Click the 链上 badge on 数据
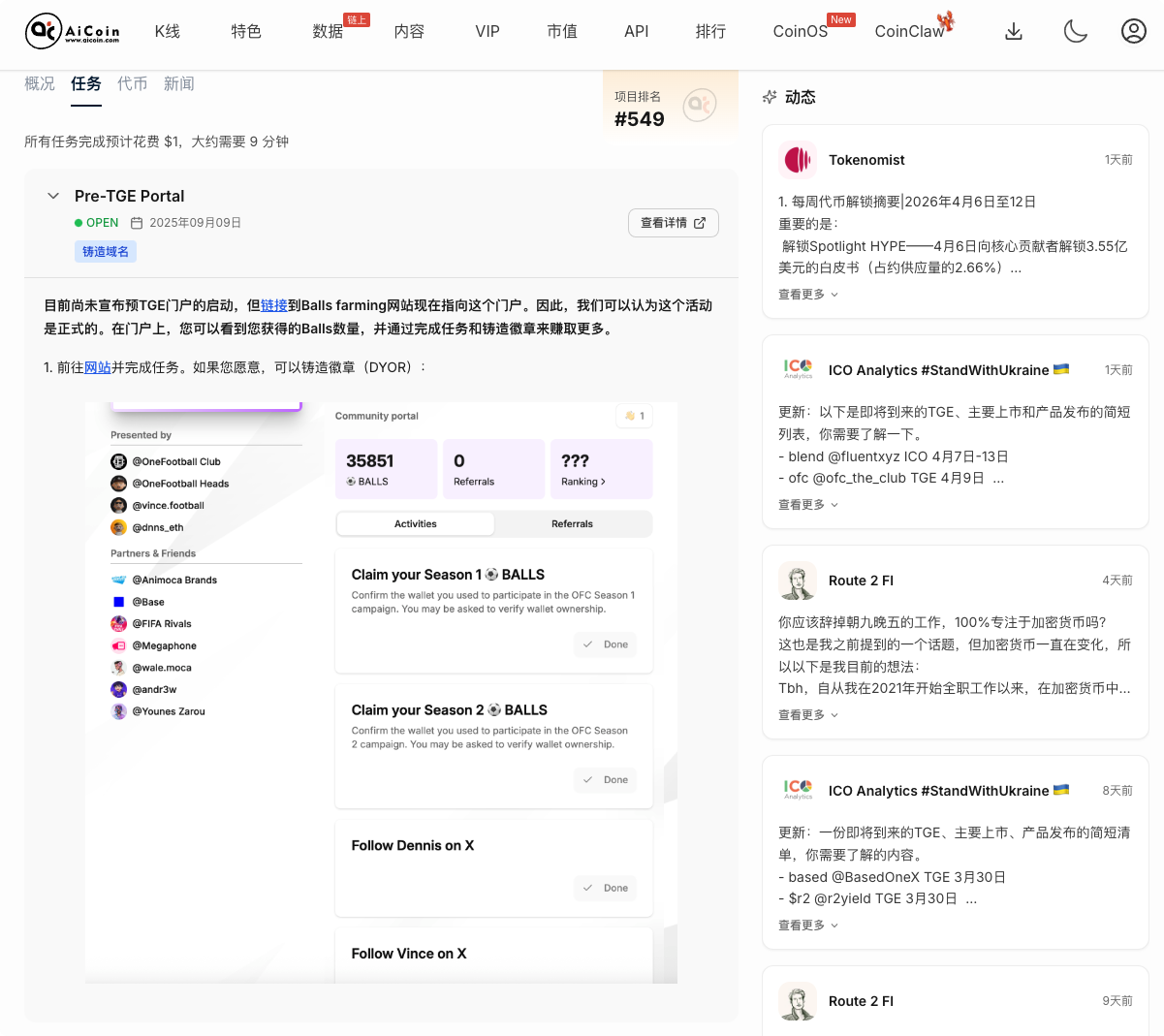This screenshot has width=1164, height=1036. [356, 17]
